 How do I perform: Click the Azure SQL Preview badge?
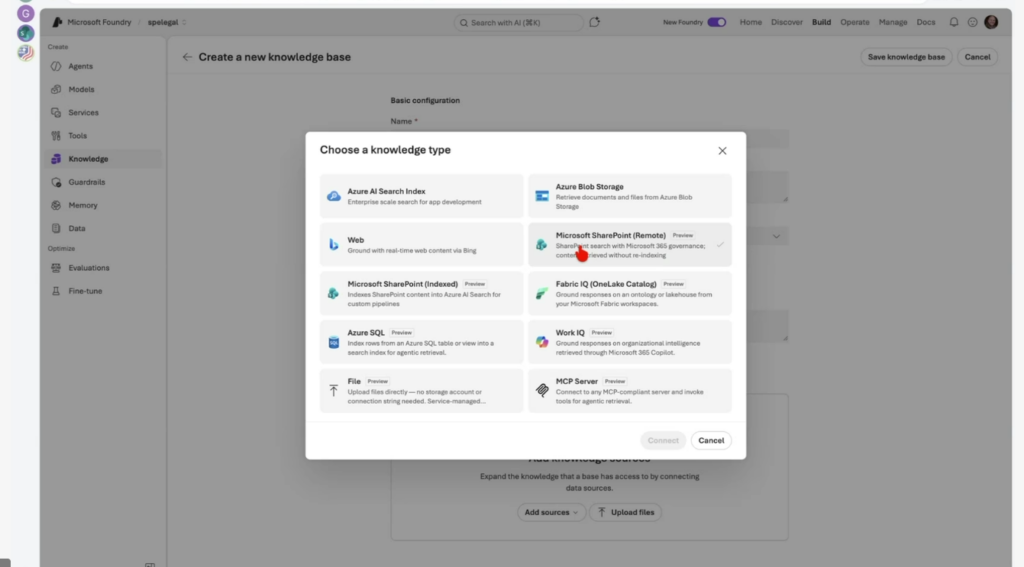point(402,332)
